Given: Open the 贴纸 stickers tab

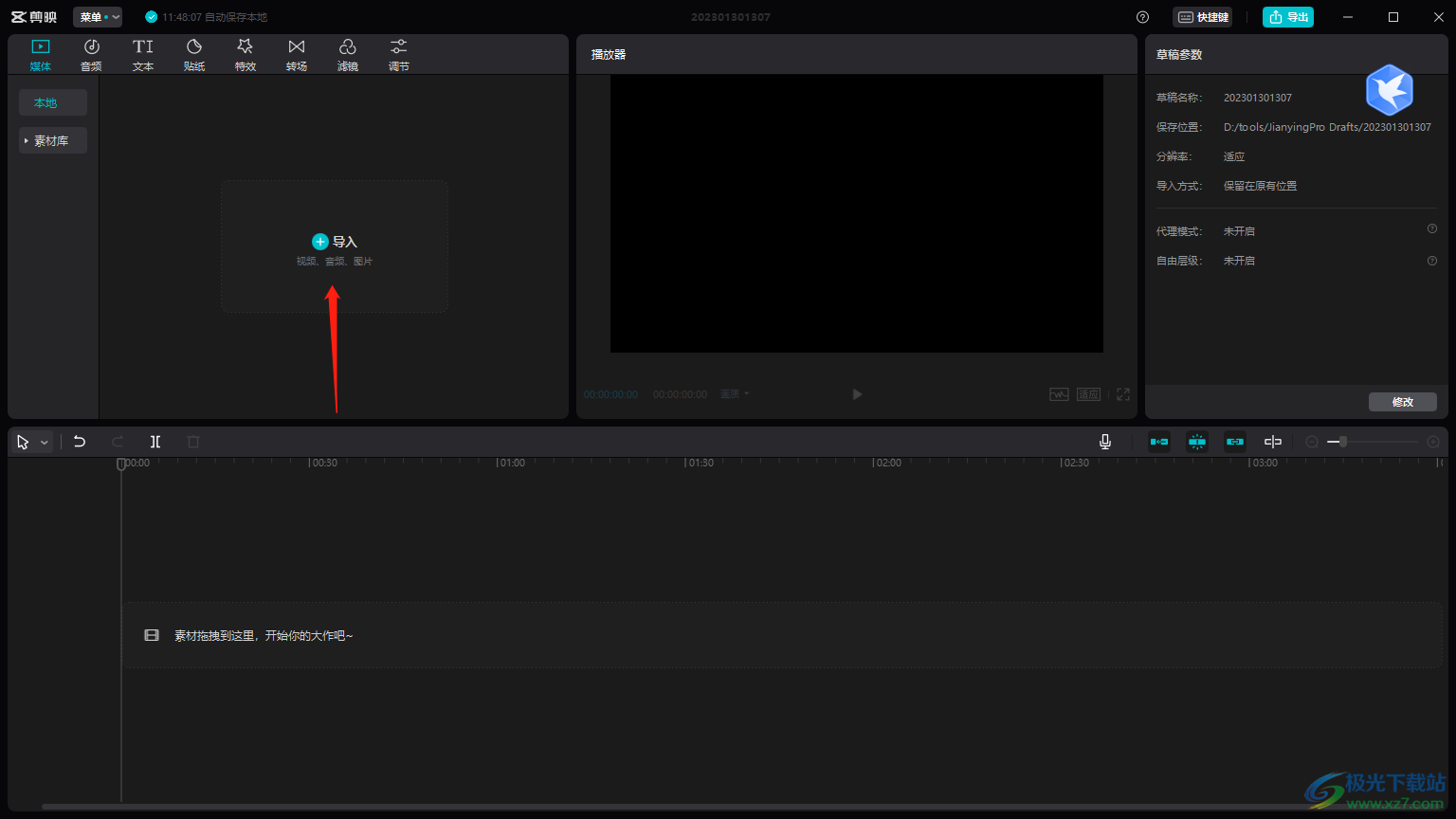Looking at the screenshot, I should click(194, 55).
